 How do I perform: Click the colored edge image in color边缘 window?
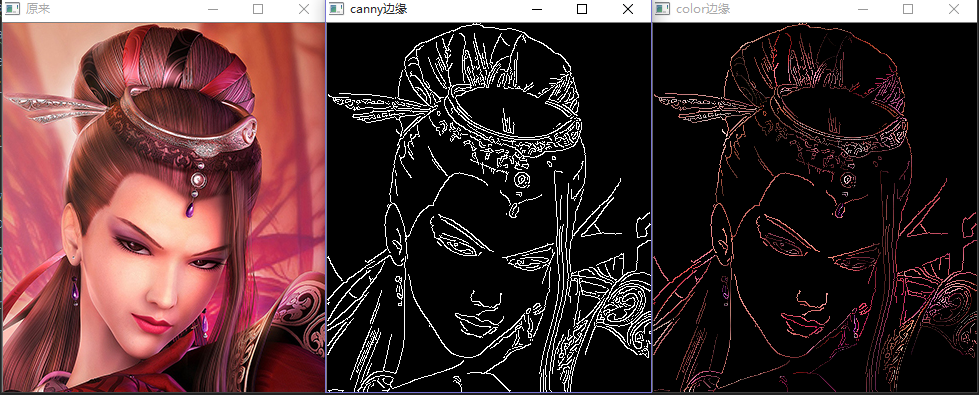[815, 207]
